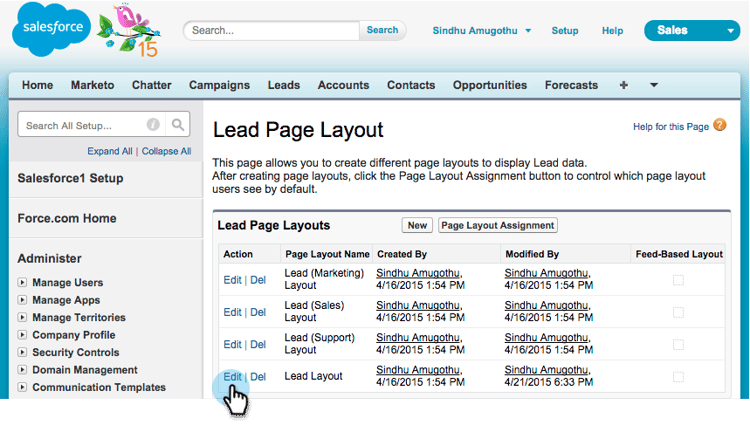The width and height of the screenshot is (750, 425).
Task: Click Collapse All link
Action: 166,151
